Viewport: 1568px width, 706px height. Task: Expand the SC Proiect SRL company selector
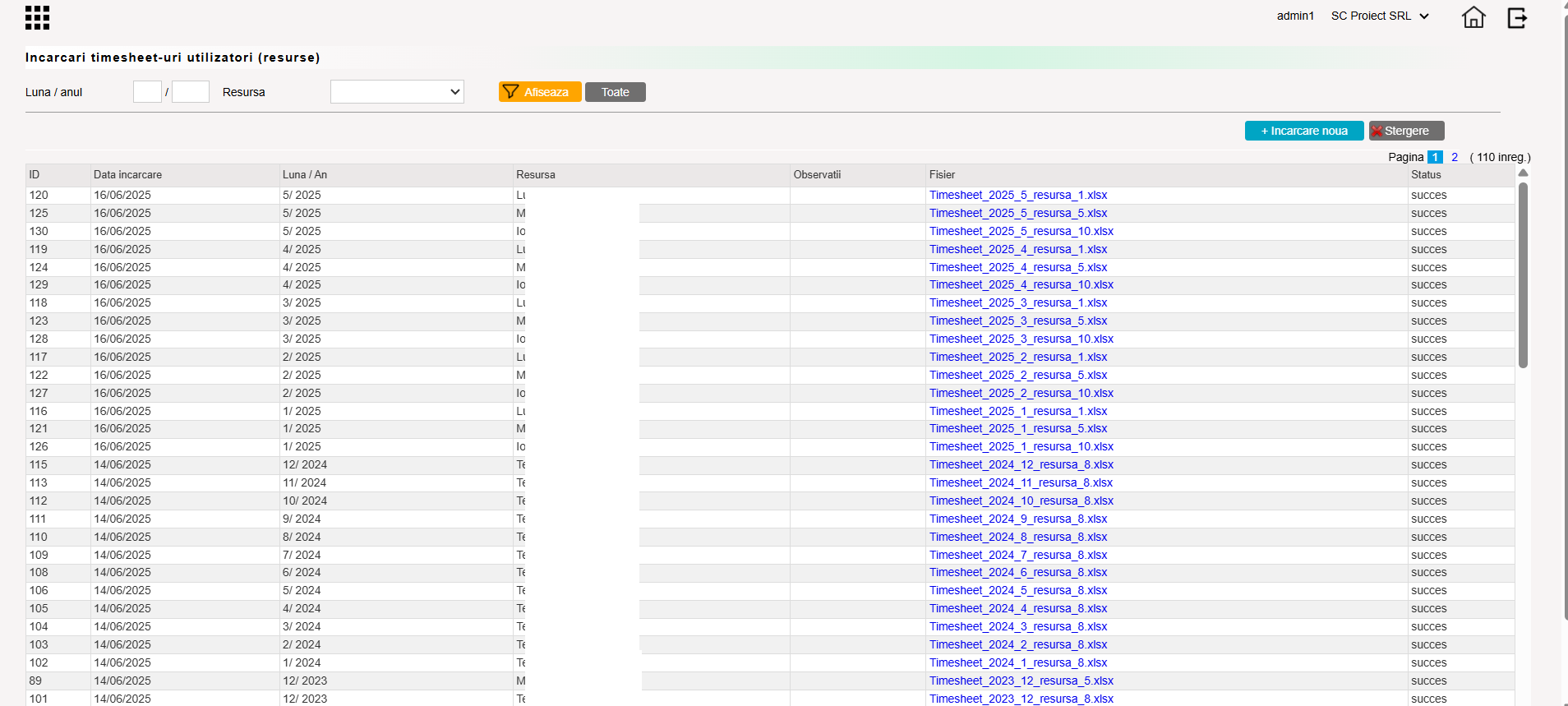tap(1380, 16)
